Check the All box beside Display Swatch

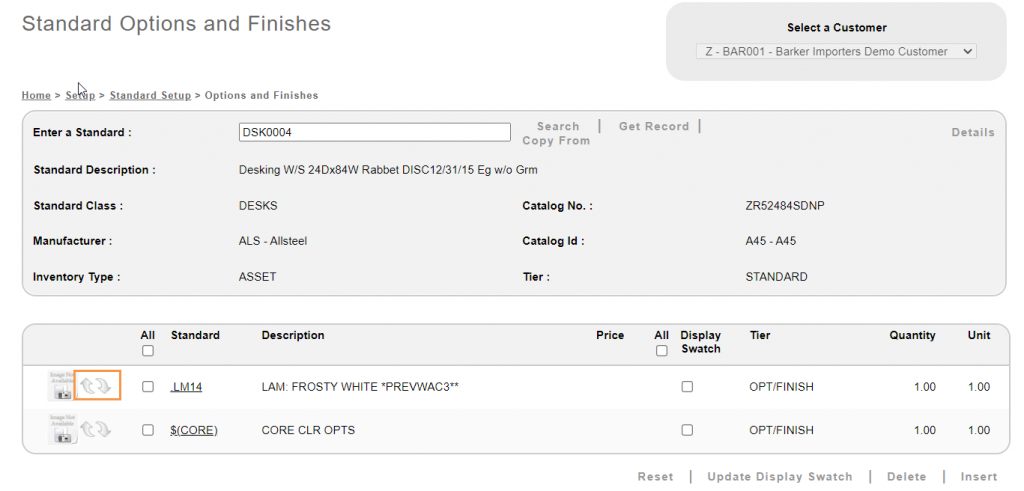tap(661, 351)
